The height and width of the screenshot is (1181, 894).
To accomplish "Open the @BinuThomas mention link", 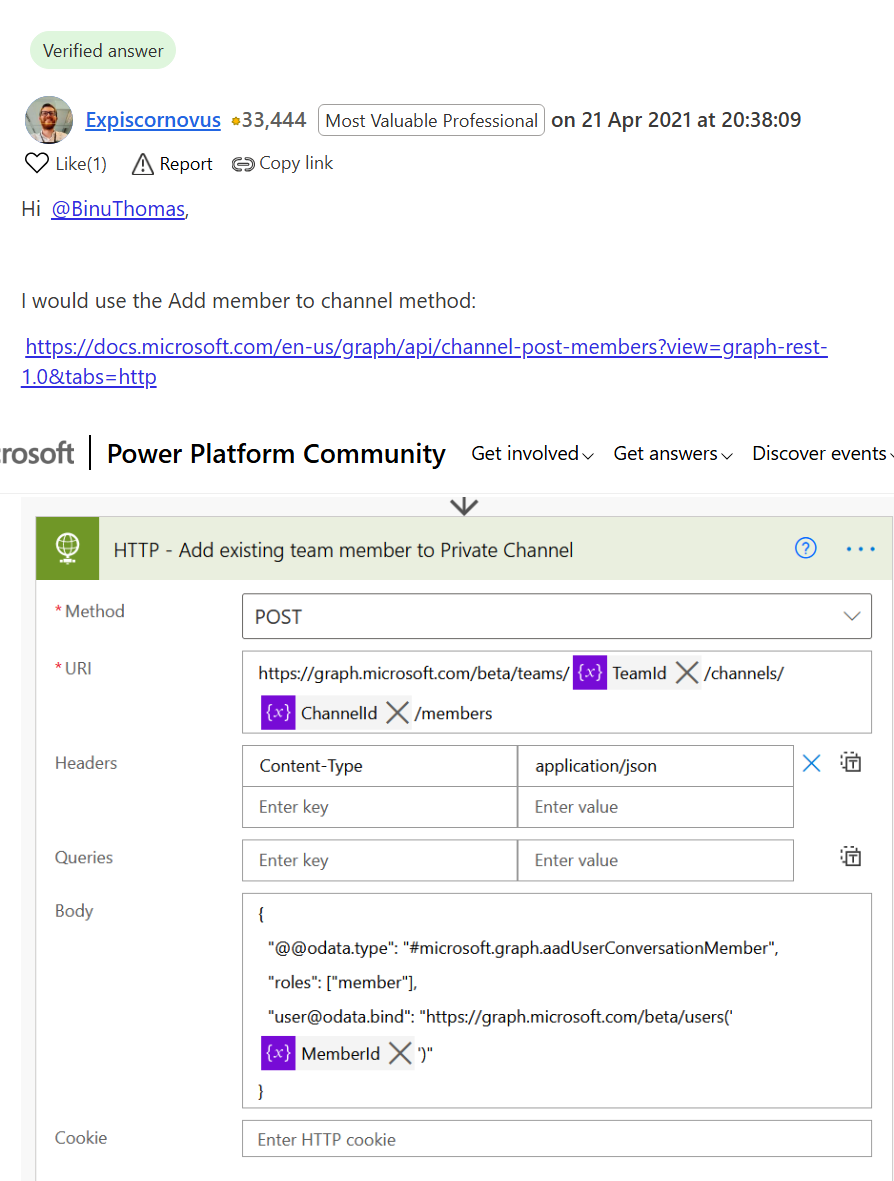I will [x=118, y=209].
